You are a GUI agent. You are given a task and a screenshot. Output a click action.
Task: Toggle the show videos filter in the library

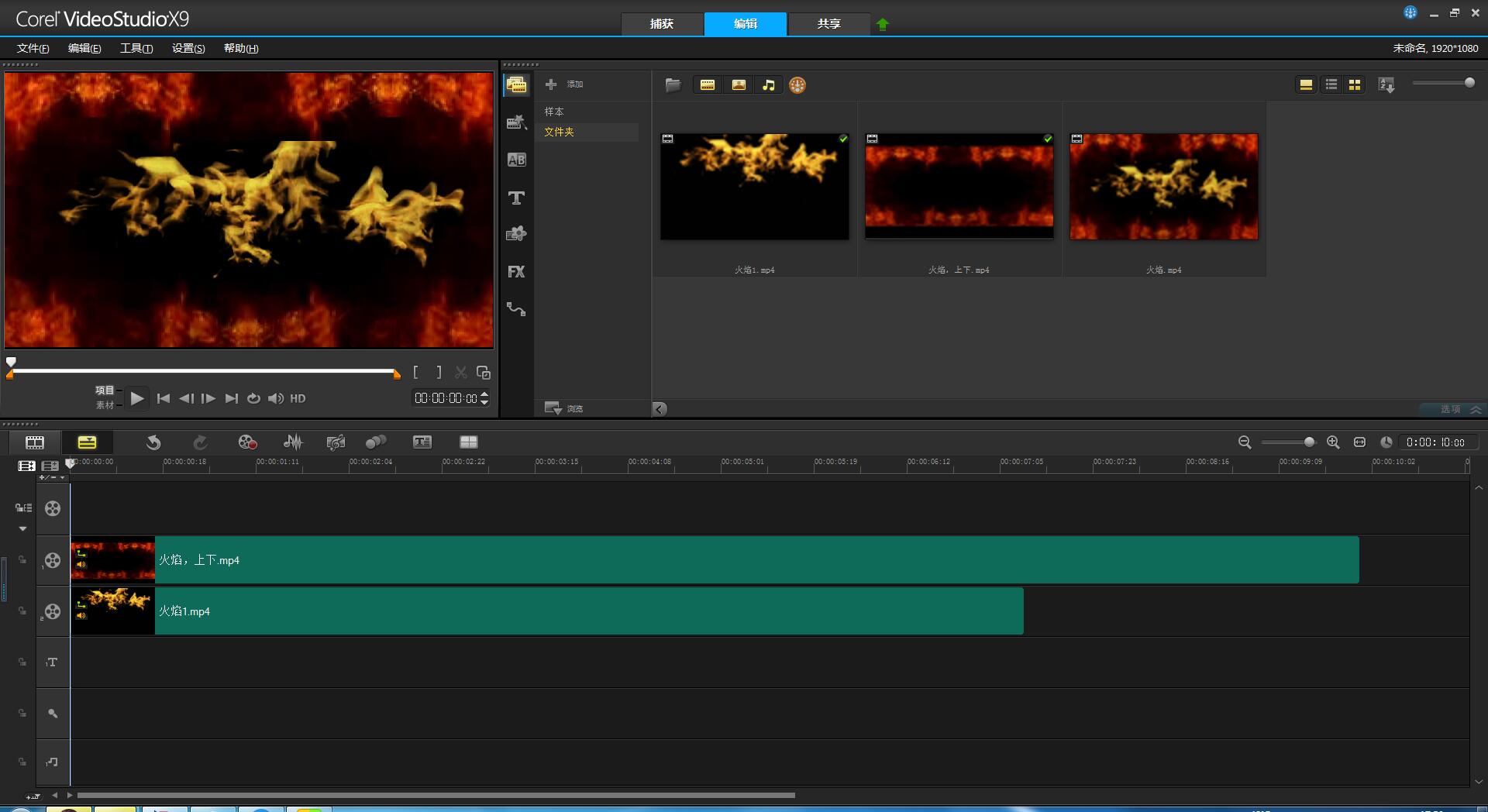(708, 85)
